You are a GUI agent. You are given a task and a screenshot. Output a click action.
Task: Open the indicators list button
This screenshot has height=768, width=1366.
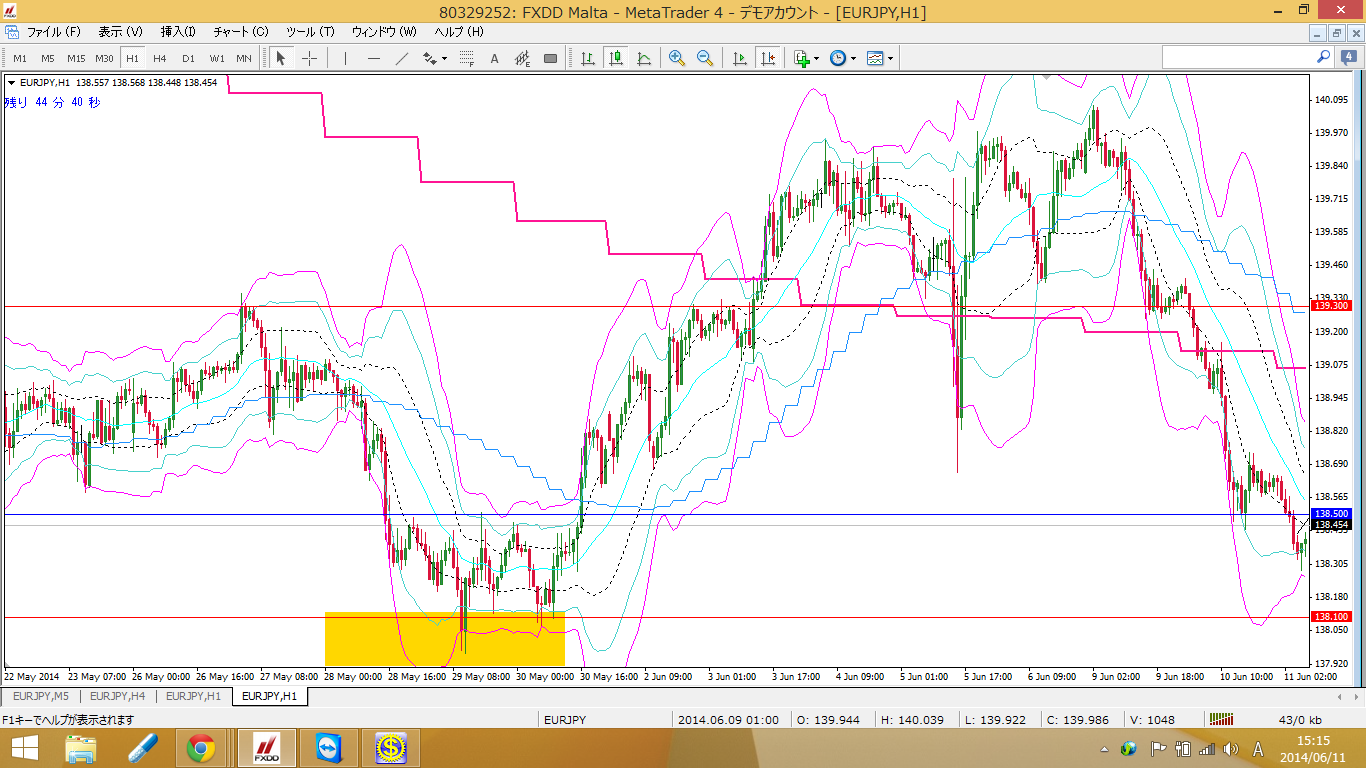tap(801, 58)
